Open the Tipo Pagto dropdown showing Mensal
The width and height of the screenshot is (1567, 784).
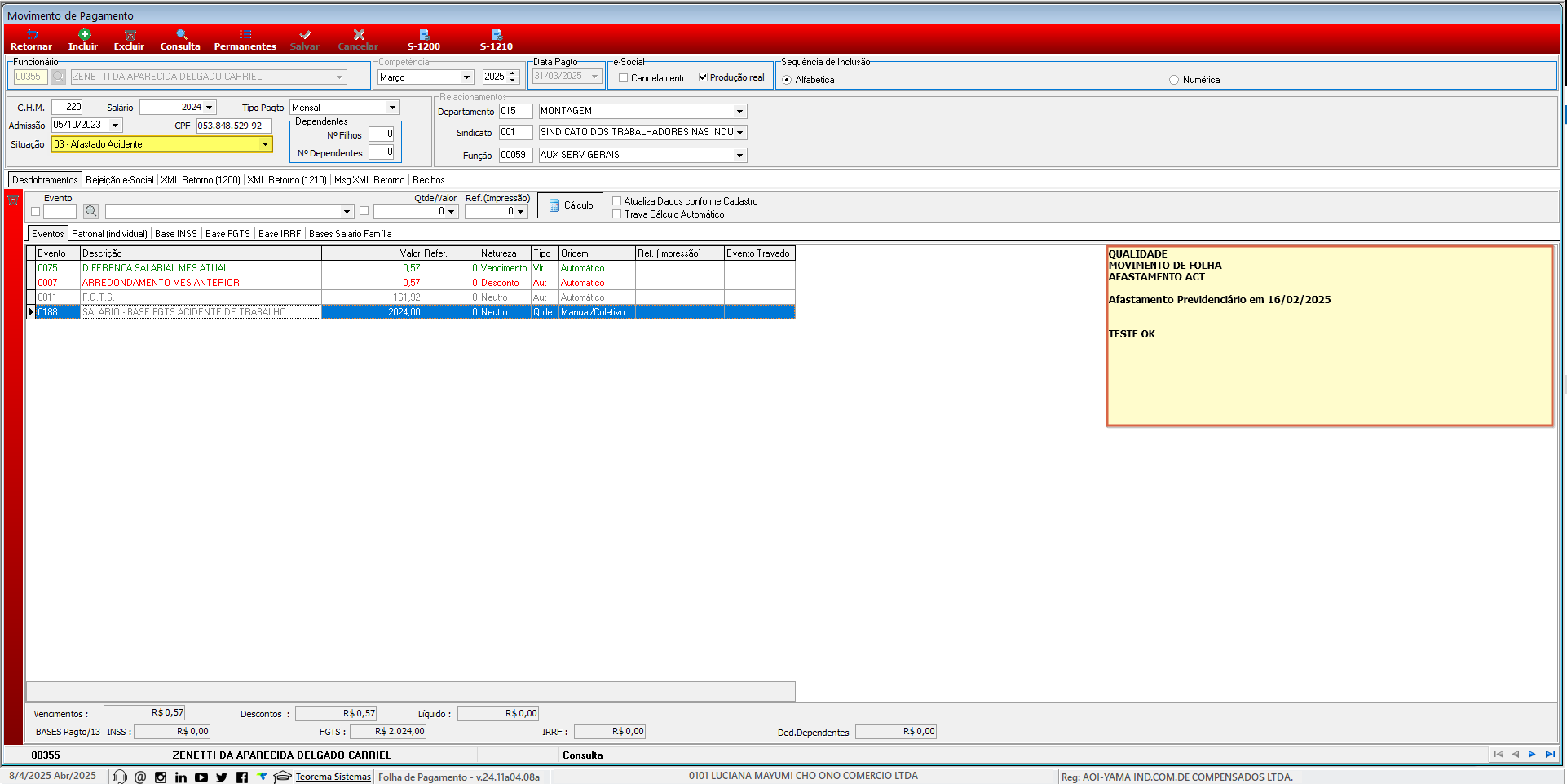coord(392,108)
